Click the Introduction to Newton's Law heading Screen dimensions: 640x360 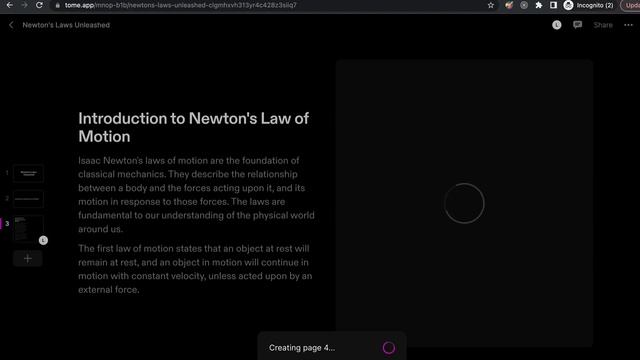pyautogui.click(x=193, y=127)
